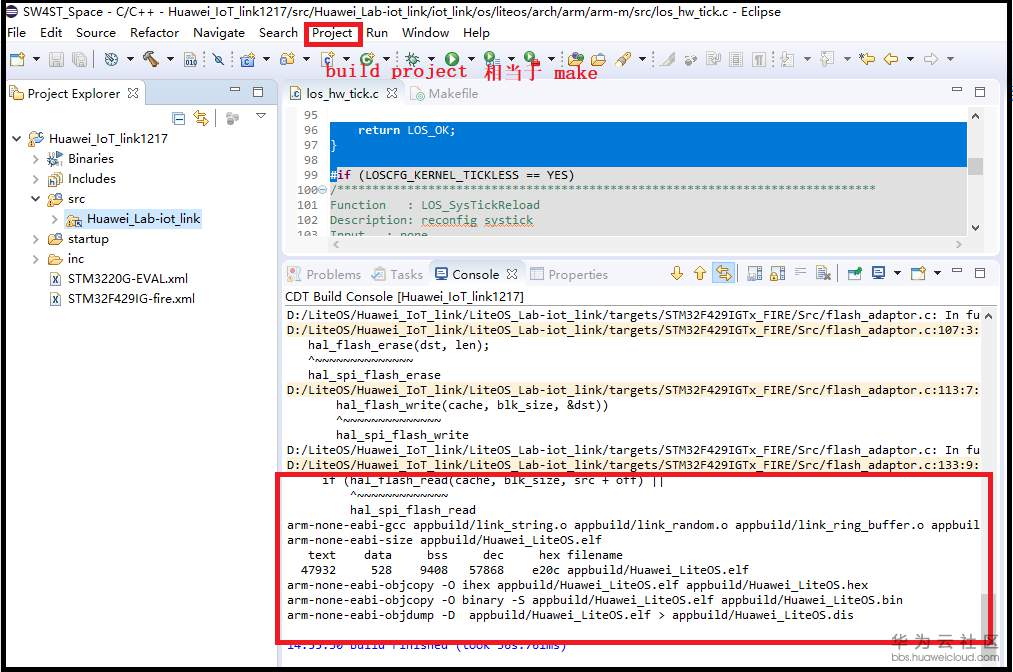Expand the Huawei_Lab-iot_link folder arrow
The height and width of the screenshot is (672, 1013).
click(x=55, y=219)
